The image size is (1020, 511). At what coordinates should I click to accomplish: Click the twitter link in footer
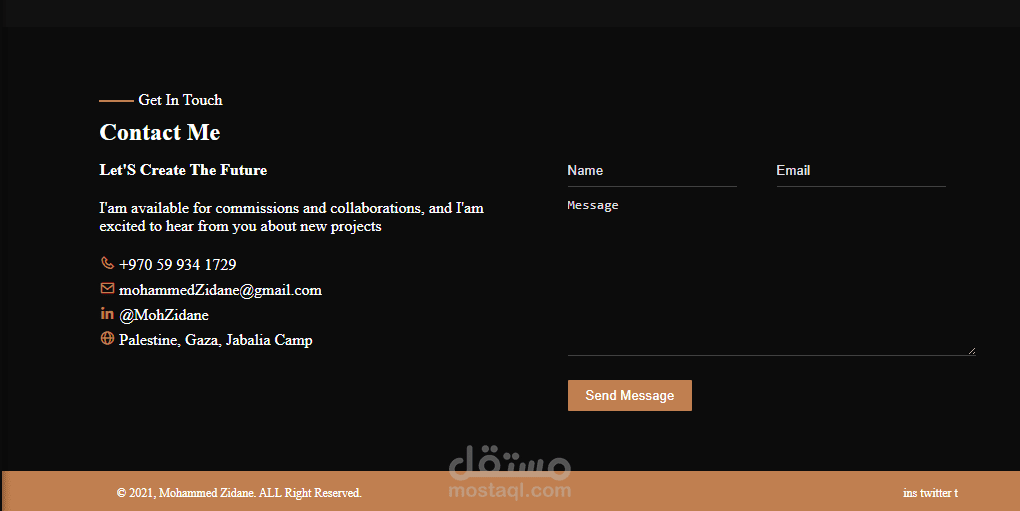tap(935, 493)
